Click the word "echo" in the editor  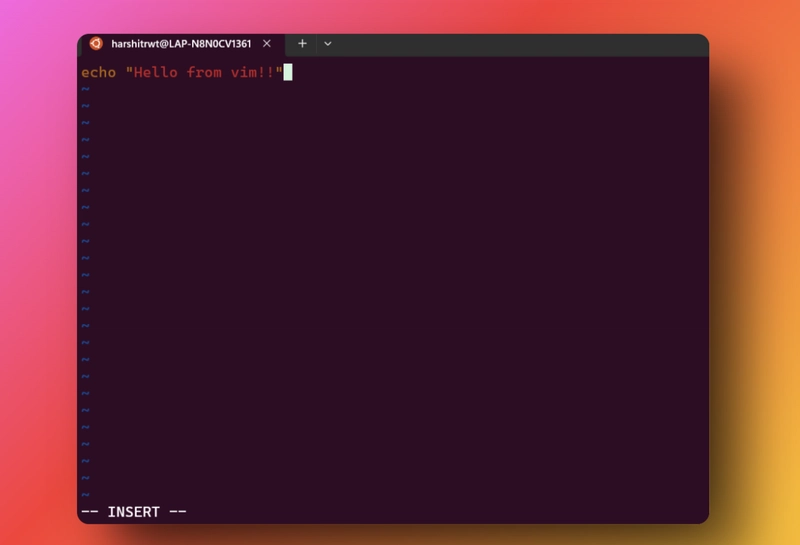point(98,72)
